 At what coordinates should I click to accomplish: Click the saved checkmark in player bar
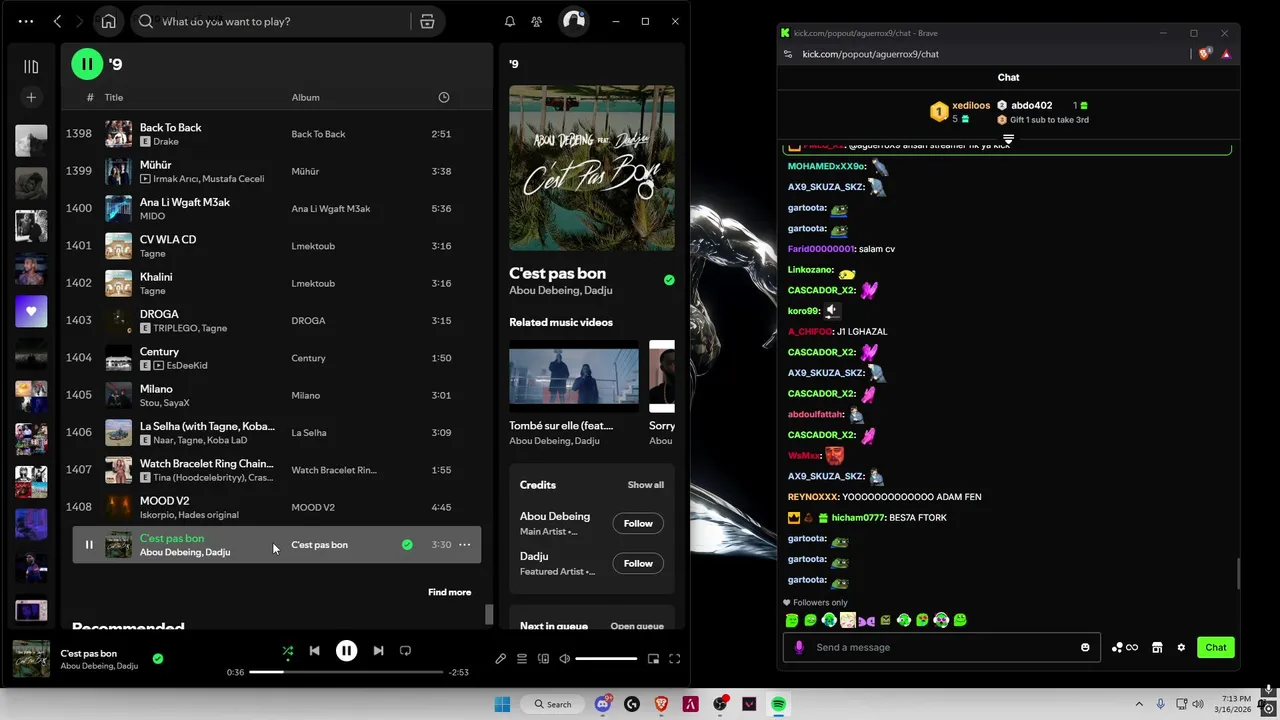pyautogui.click(x=158, y=659)
